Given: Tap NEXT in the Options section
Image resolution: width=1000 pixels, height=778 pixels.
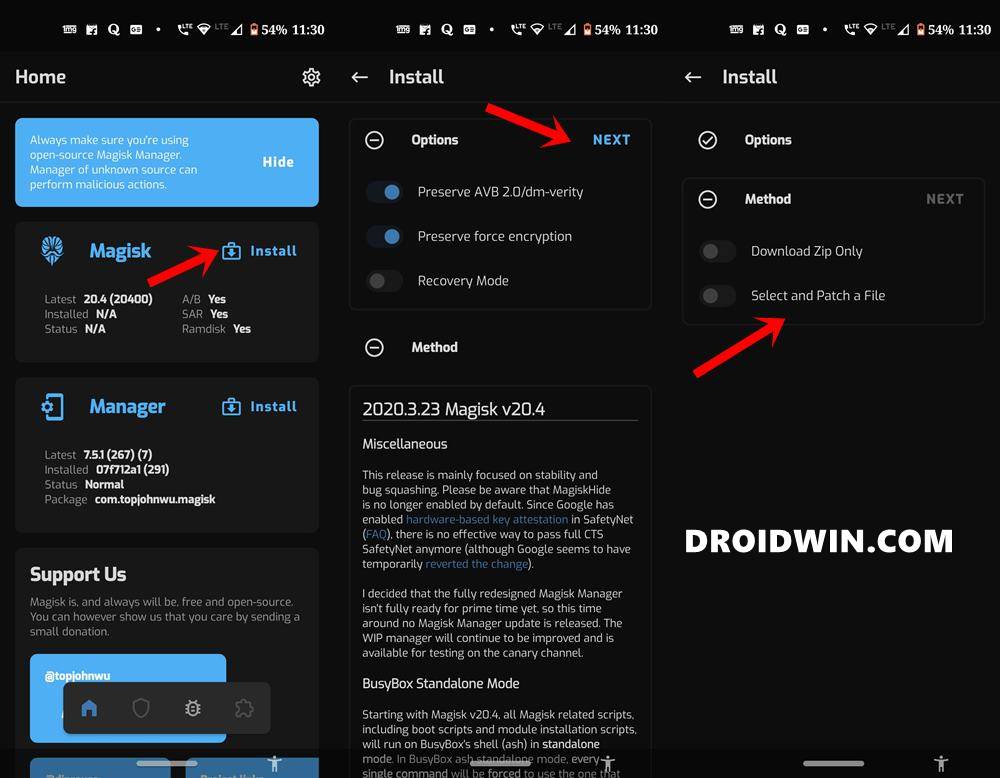Looking at the screenshot, I should tap(611, 140).
